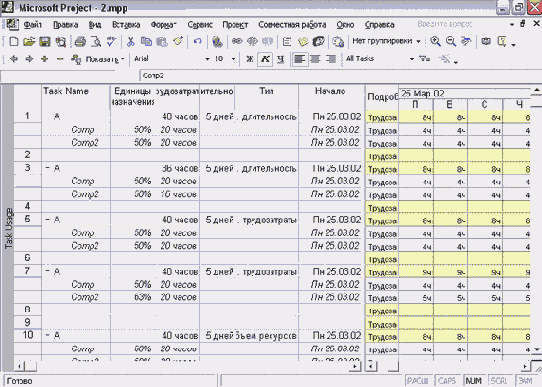Screen dimensions: 542x387
Task: Open the Arial font dropdown
Action: point(207,59)
